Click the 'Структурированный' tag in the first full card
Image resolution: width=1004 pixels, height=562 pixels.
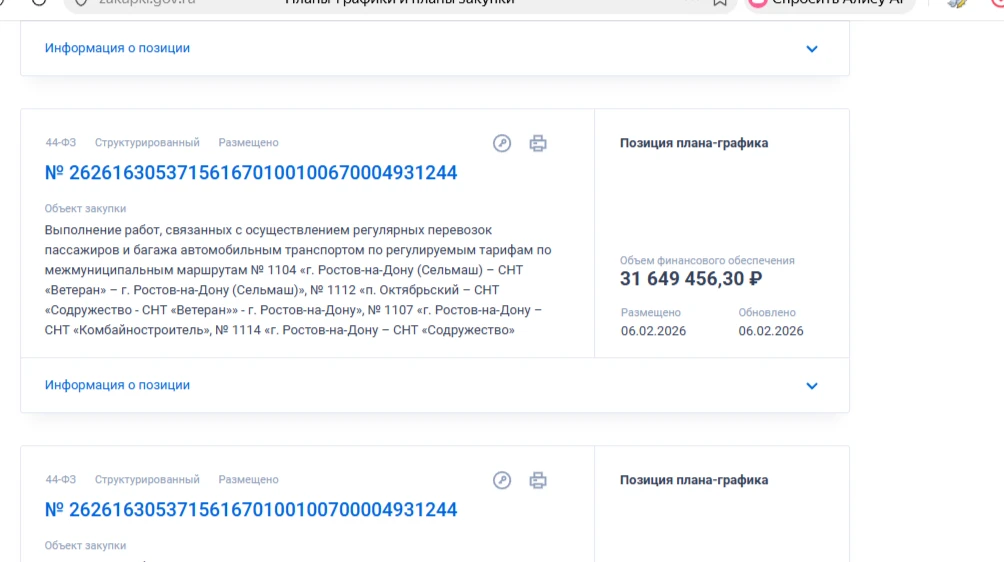coord(147,143)
